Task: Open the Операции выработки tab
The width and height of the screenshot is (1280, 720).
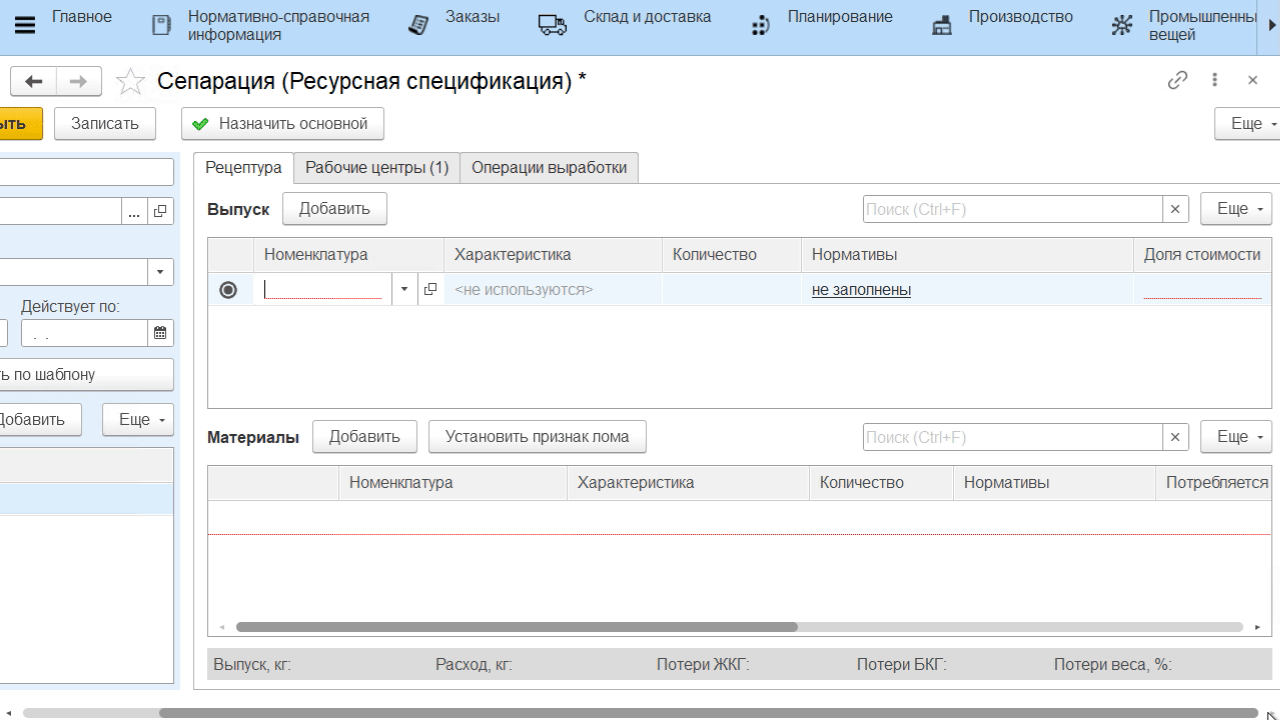Action: (549, 168)
